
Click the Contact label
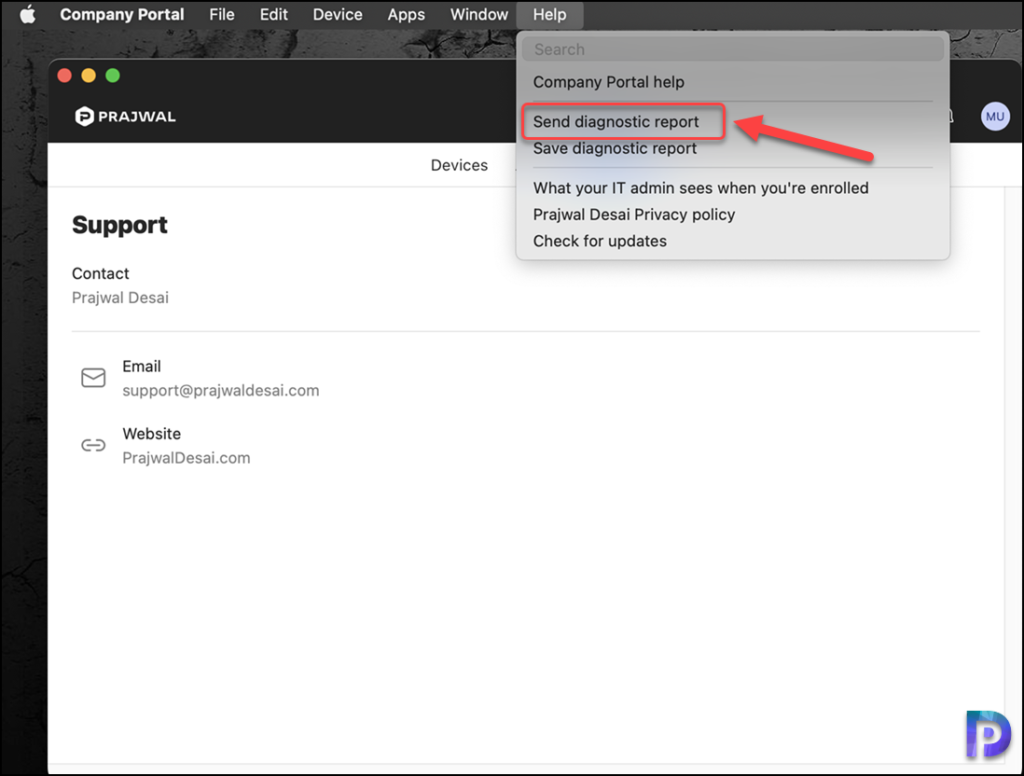pyautogui.click(x=100, y=274)
